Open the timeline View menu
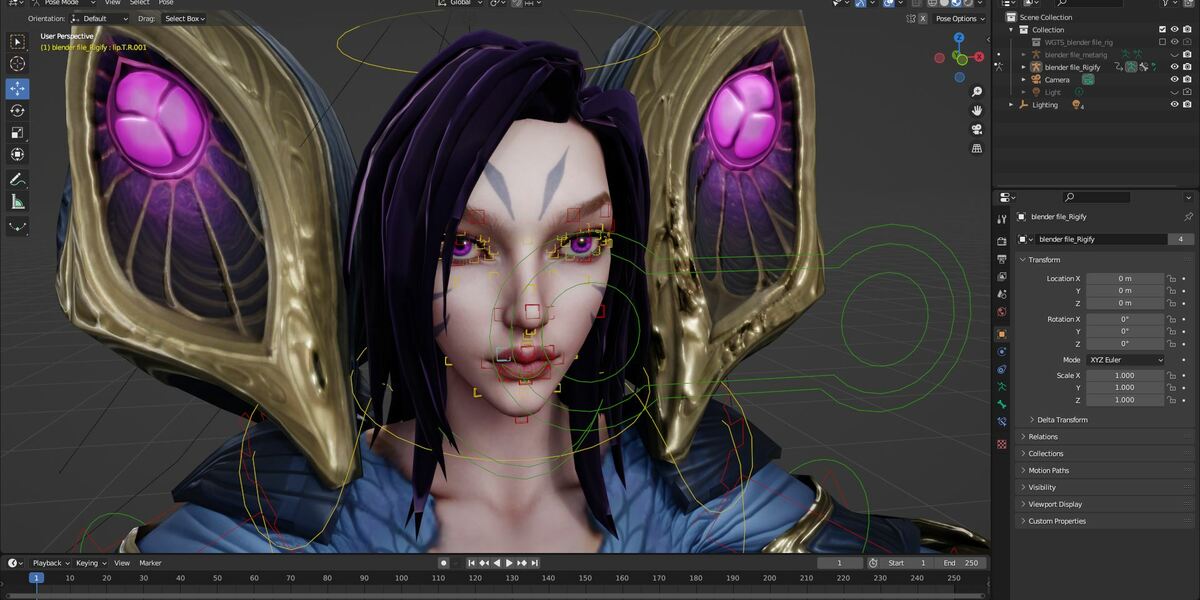This screenshot has height=600, width=1200. [122, 563]
